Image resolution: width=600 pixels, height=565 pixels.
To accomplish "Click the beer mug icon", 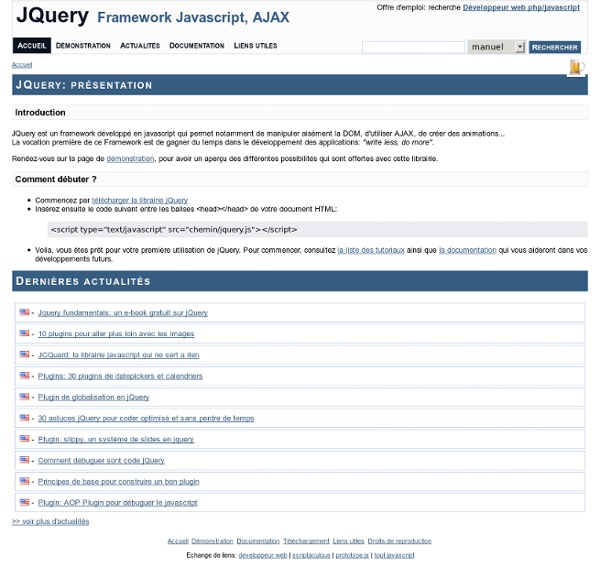I will (576, 67).
